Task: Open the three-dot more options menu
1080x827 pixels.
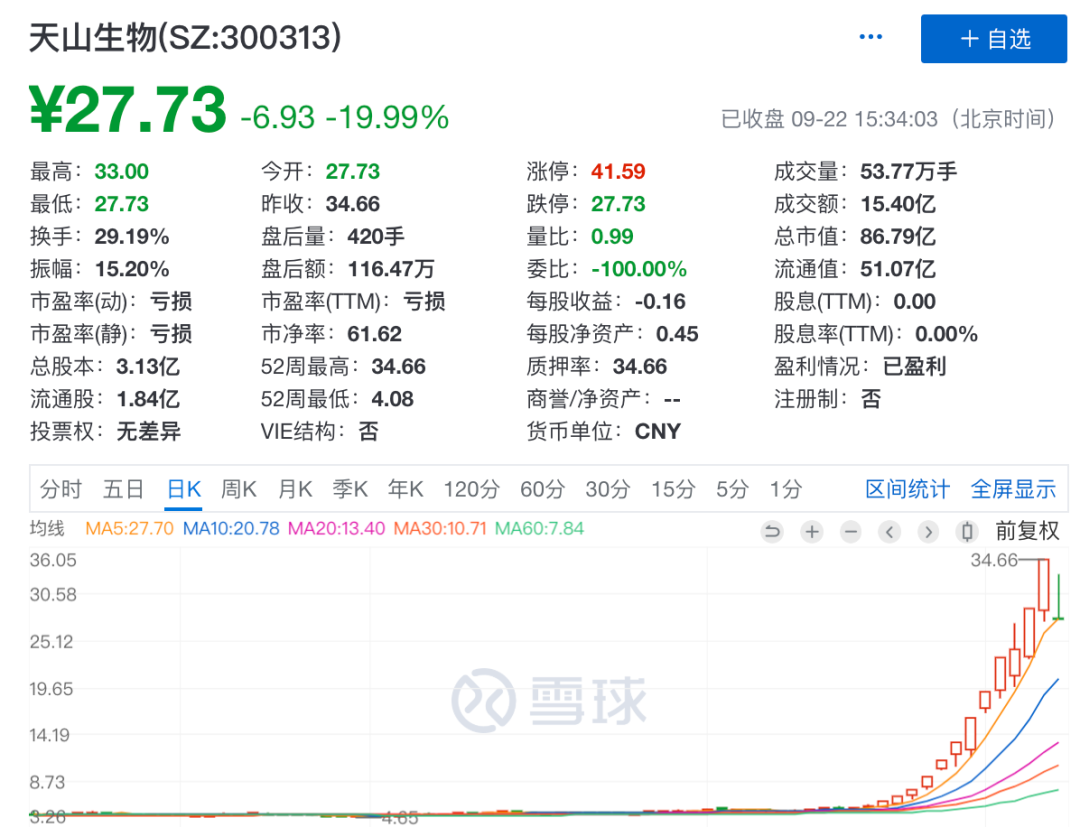Action: (871, 37)
